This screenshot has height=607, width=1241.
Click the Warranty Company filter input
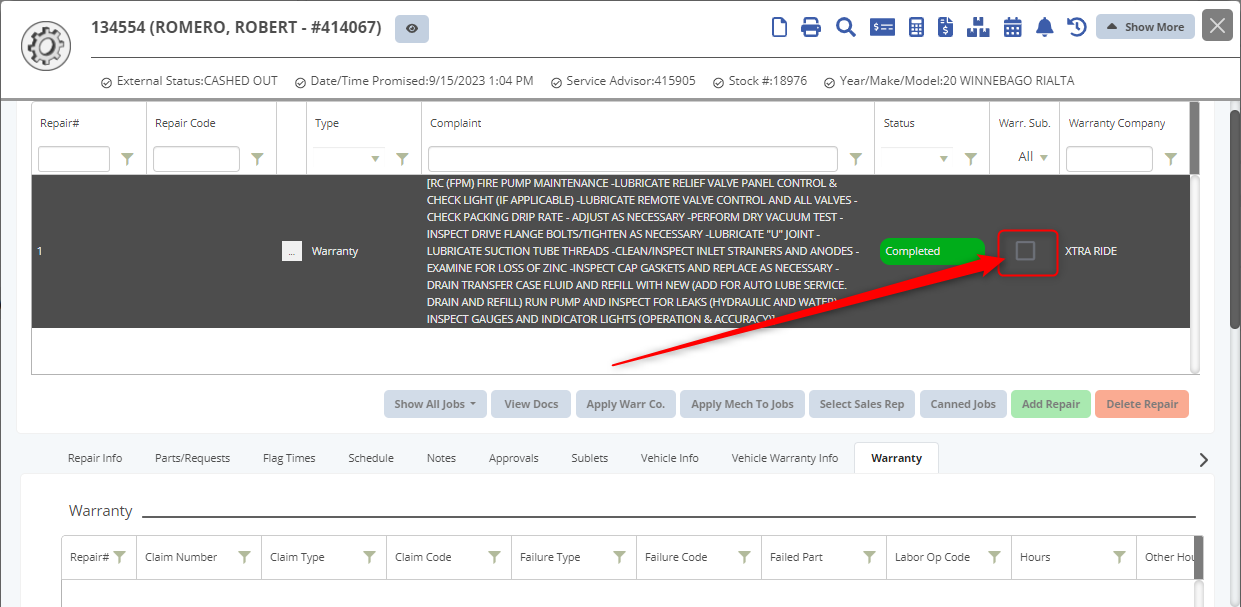click(x=1109, y=158)
